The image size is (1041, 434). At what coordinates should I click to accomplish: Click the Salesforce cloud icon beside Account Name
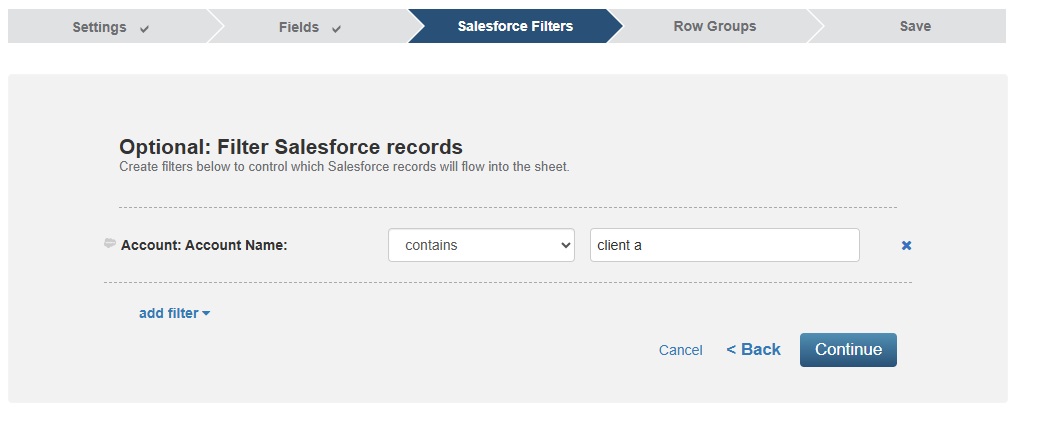pos(110,244)
